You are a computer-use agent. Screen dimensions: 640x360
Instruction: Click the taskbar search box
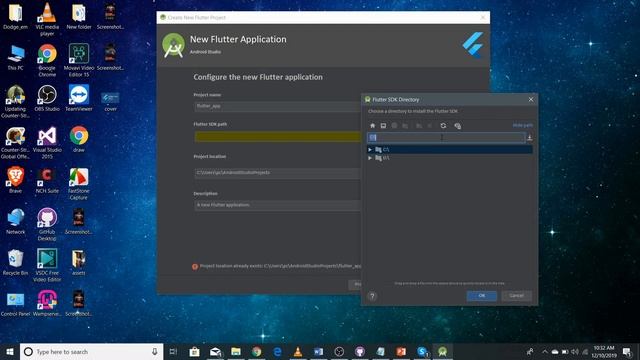coord(91,351)
